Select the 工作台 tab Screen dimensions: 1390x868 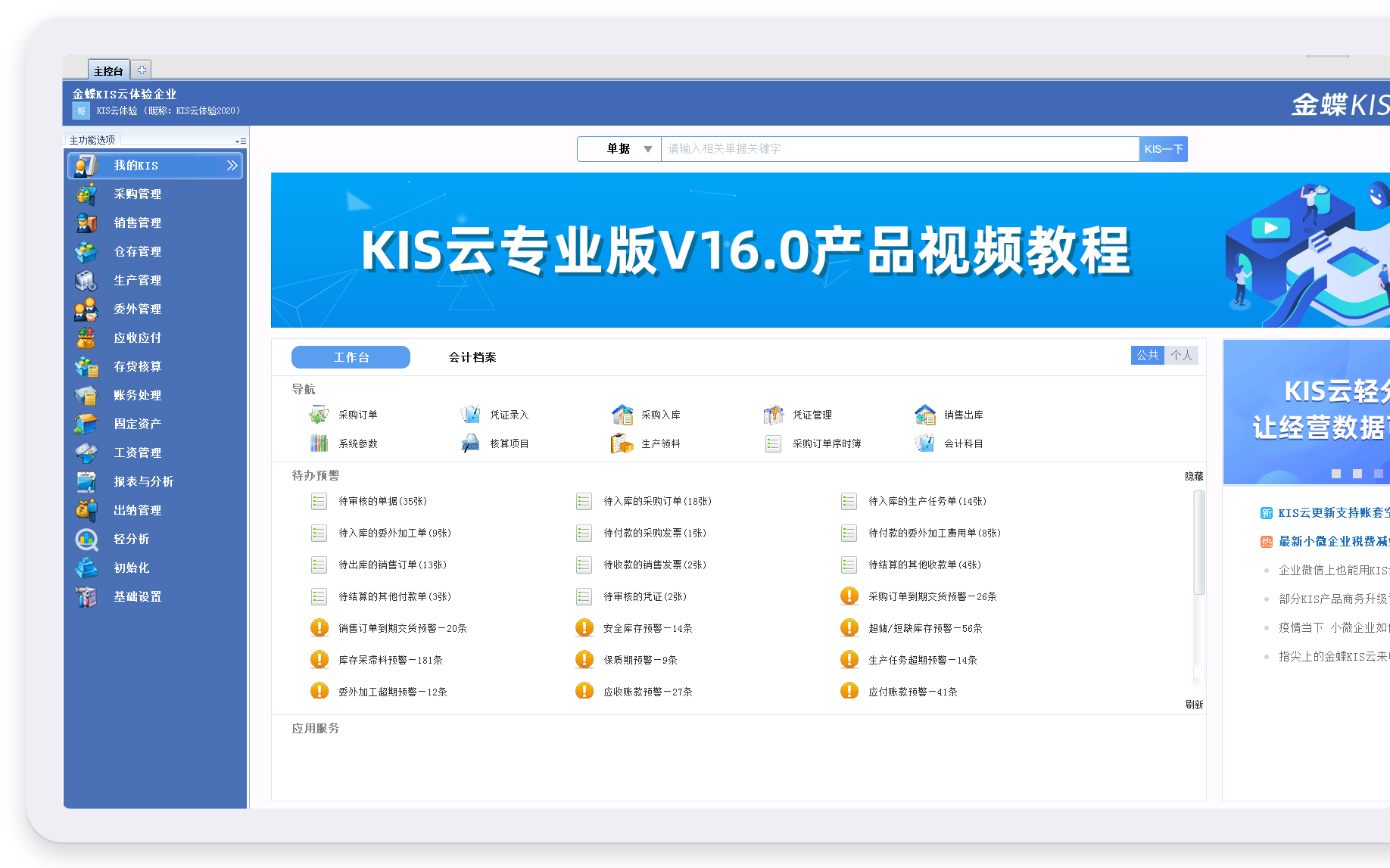pos(351,357)
